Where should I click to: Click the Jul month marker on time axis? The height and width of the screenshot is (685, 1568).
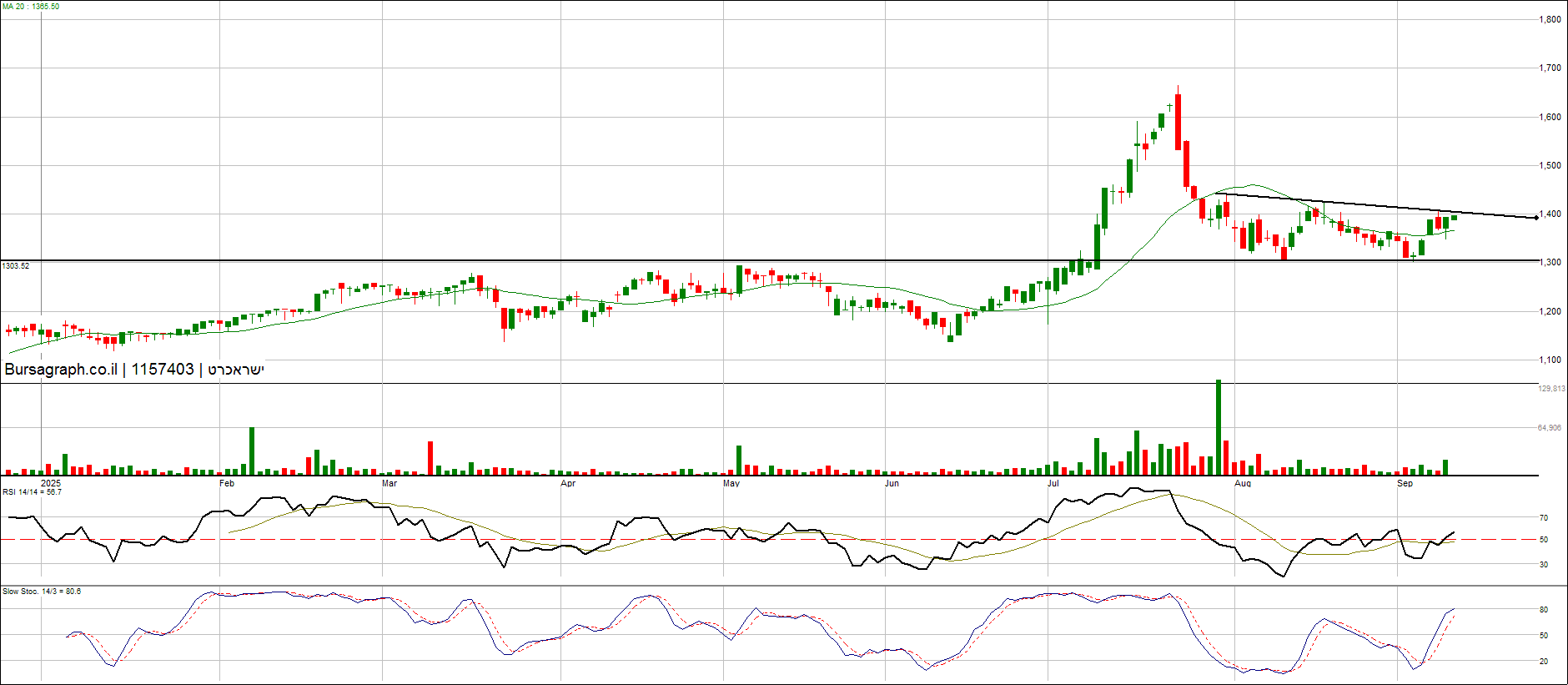click(x=1053, y=484)
